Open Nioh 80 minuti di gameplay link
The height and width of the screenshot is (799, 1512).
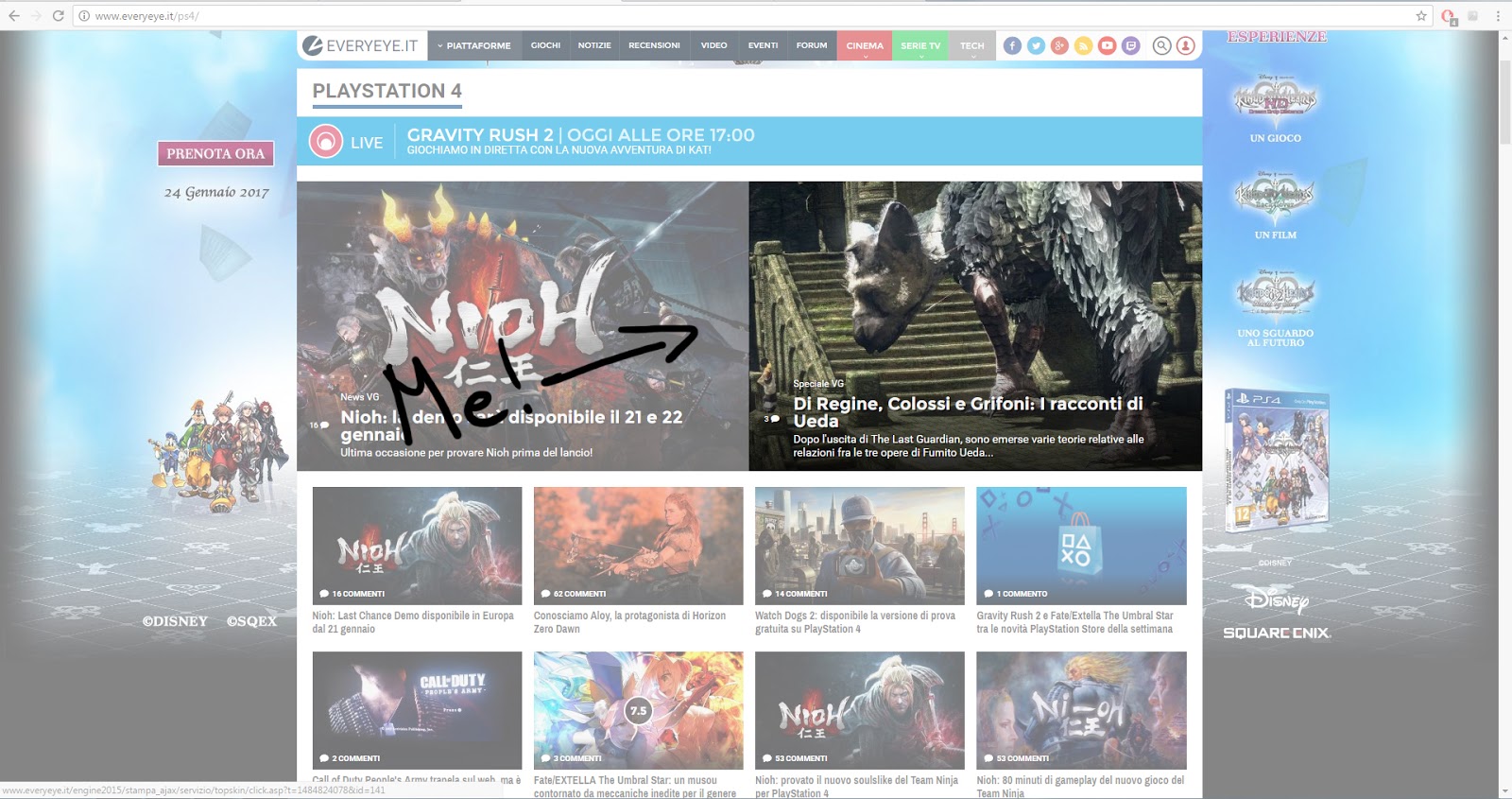click(1080, 786)
